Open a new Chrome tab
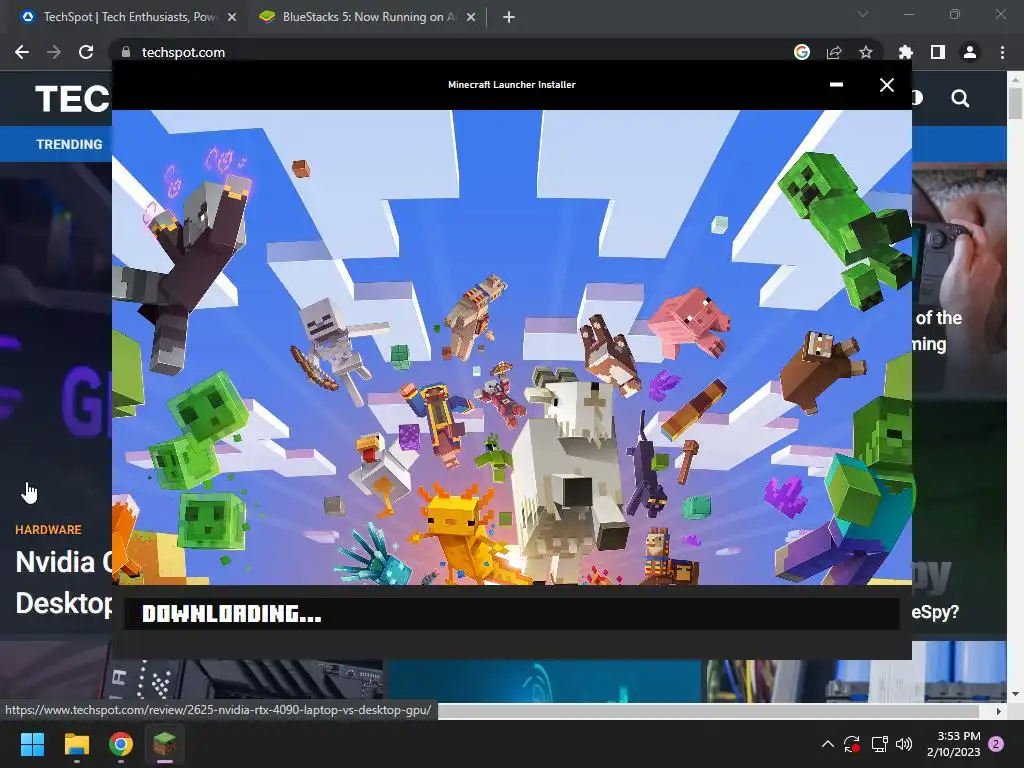This screenshot has width=1024, height=768. [x=509, y=17]
